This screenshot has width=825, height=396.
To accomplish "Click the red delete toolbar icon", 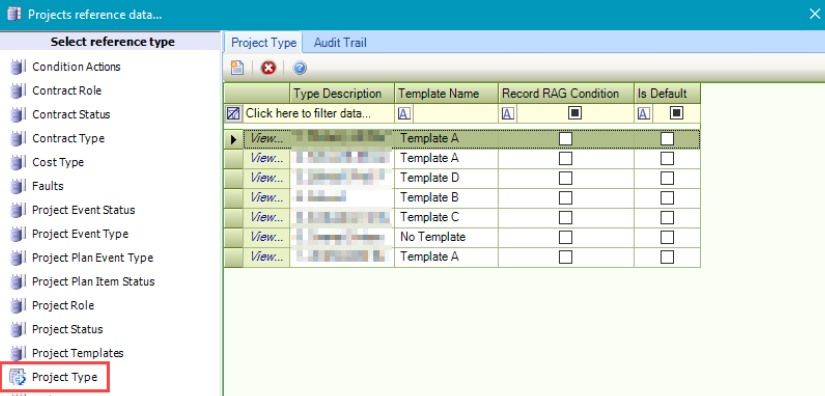I will pos(268,68).
